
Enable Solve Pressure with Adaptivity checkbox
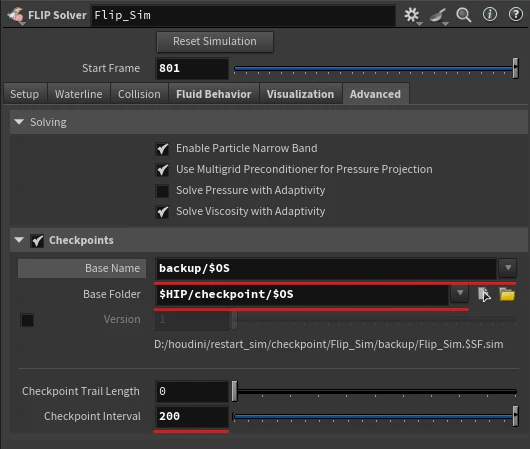tap(163, 191)
